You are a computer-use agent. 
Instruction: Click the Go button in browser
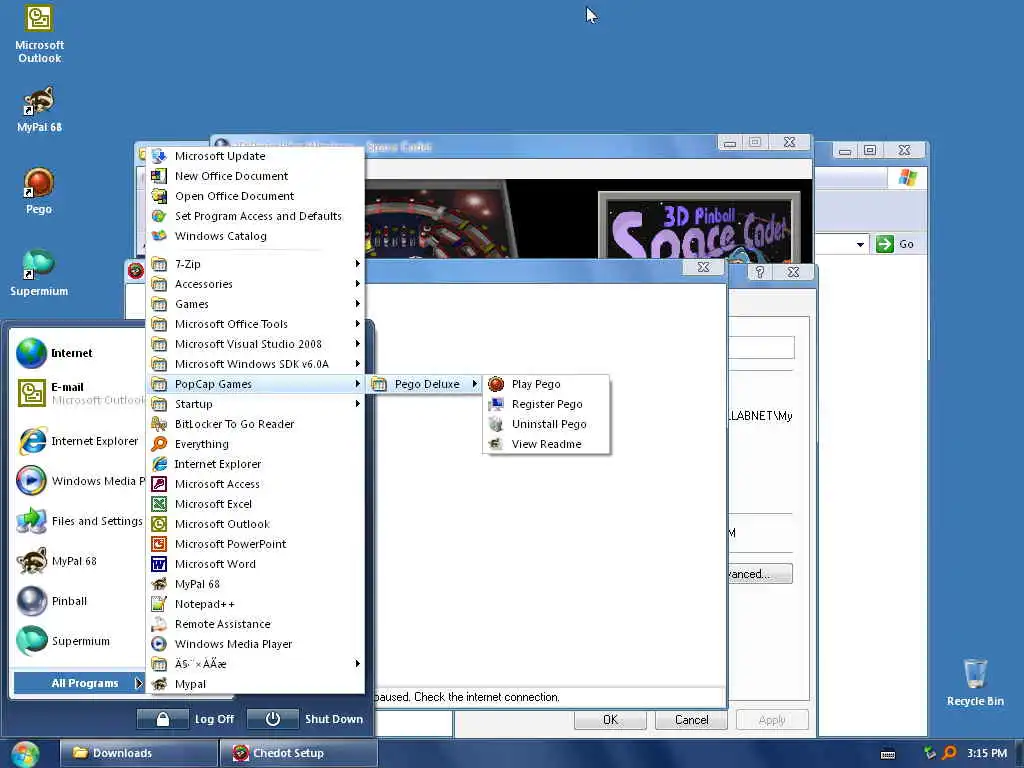895,244
